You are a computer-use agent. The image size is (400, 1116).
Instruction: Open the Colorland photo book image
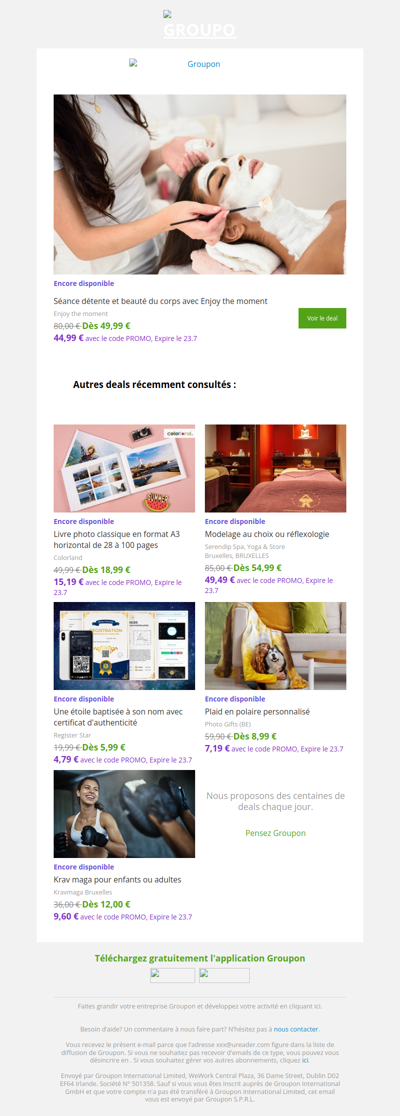124,468
